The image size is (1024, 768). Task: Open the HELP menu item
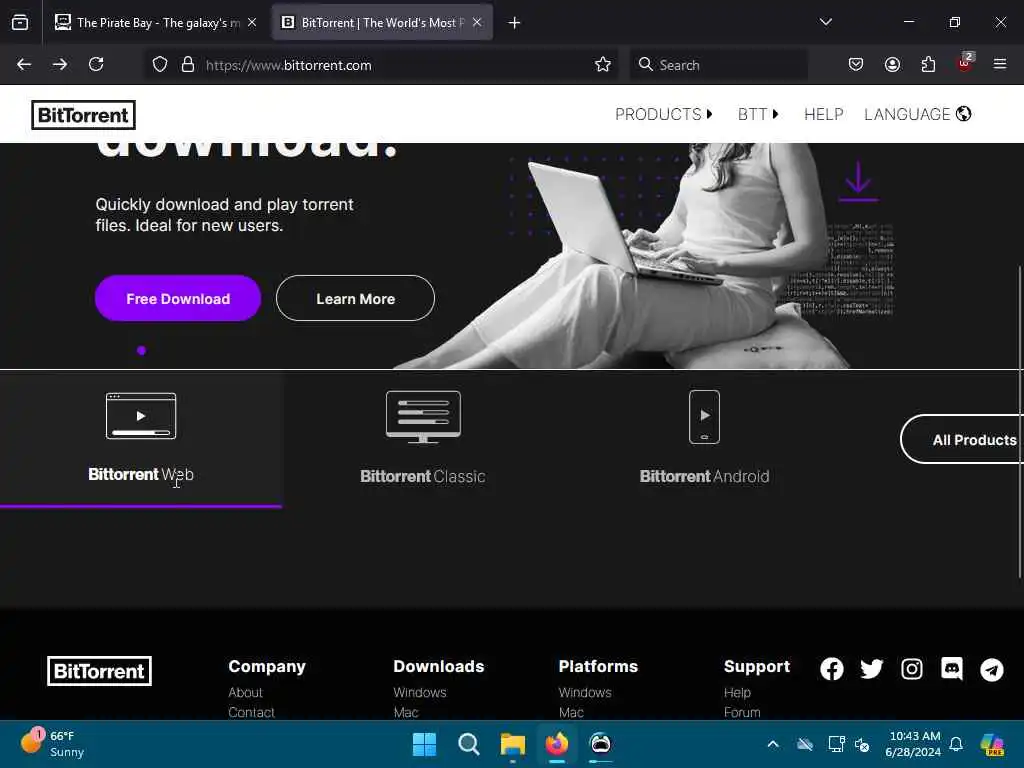pyautogui.click(x=824, y=114)
